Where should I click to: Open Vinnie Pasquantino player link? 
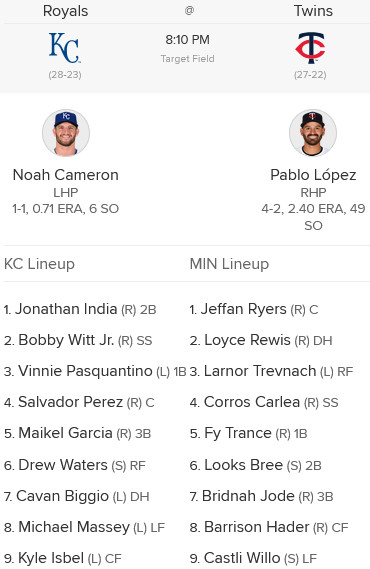tap(85, 371)
